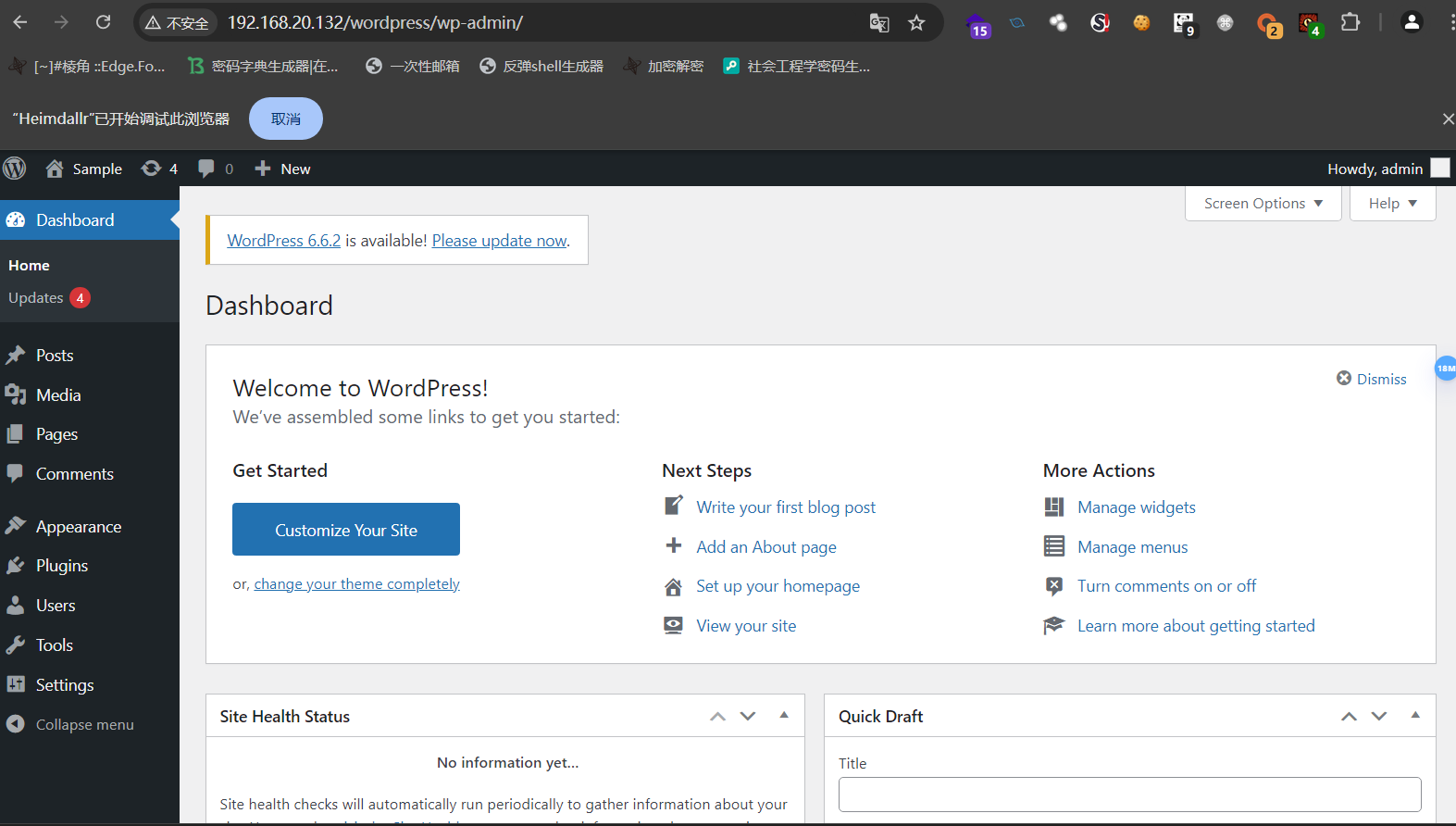Viewport: 1456px width, 826px height.
Task: Click Manage menus link
Action: [x=1133, y=547]
